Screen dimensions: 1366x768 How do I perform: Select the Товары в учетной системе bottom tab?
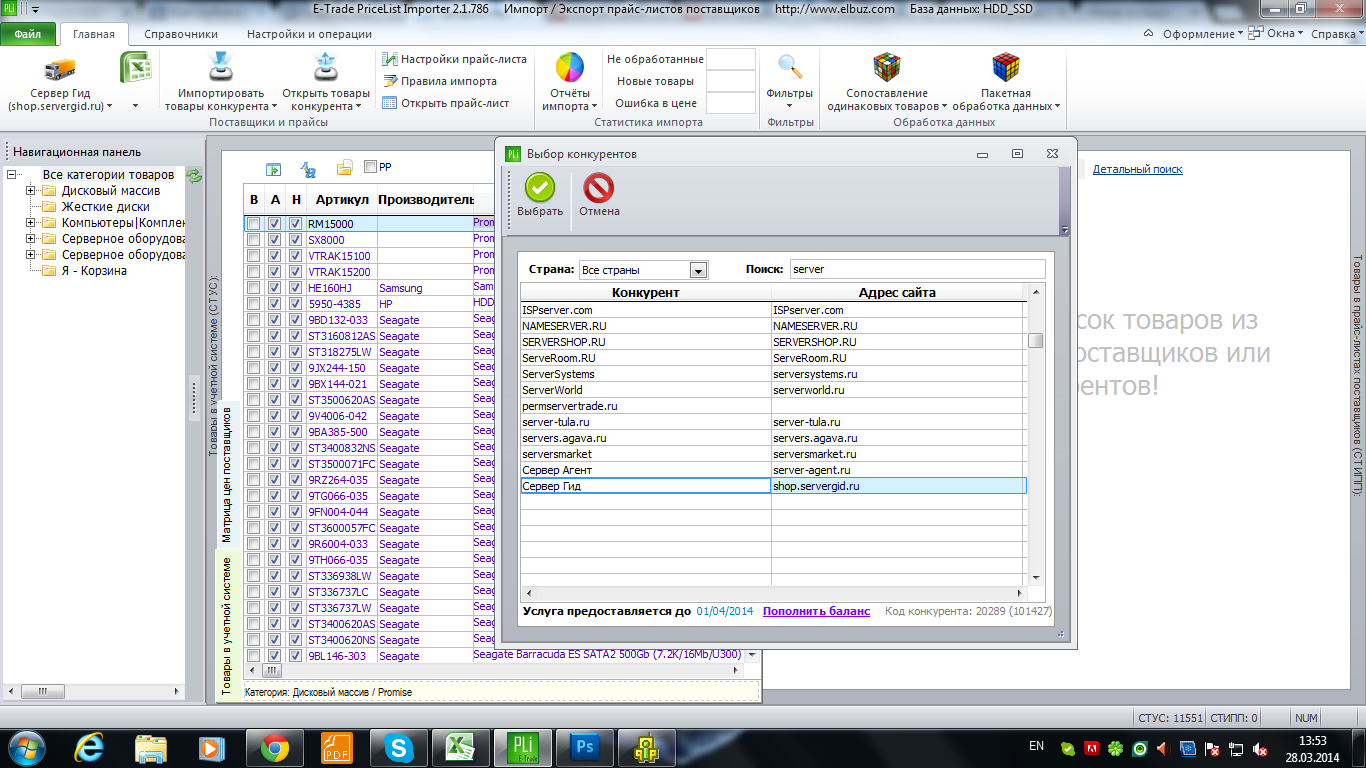tap(226, 625)
